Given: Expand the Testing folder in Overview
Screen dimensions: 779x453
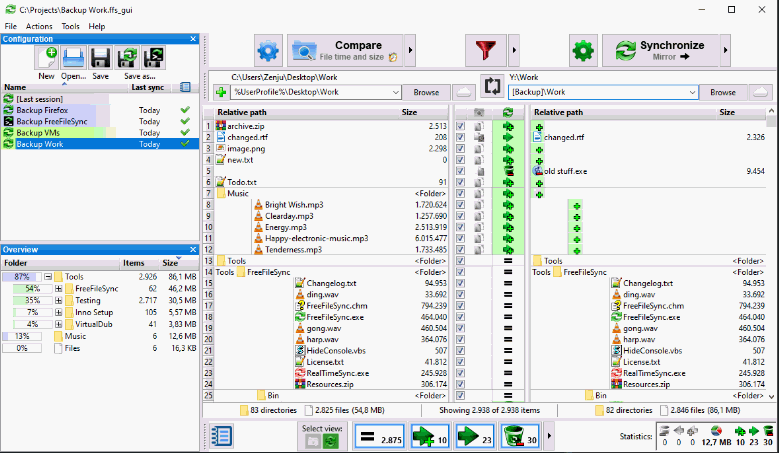Looking at the screenshot, I should tap(59, 301).
